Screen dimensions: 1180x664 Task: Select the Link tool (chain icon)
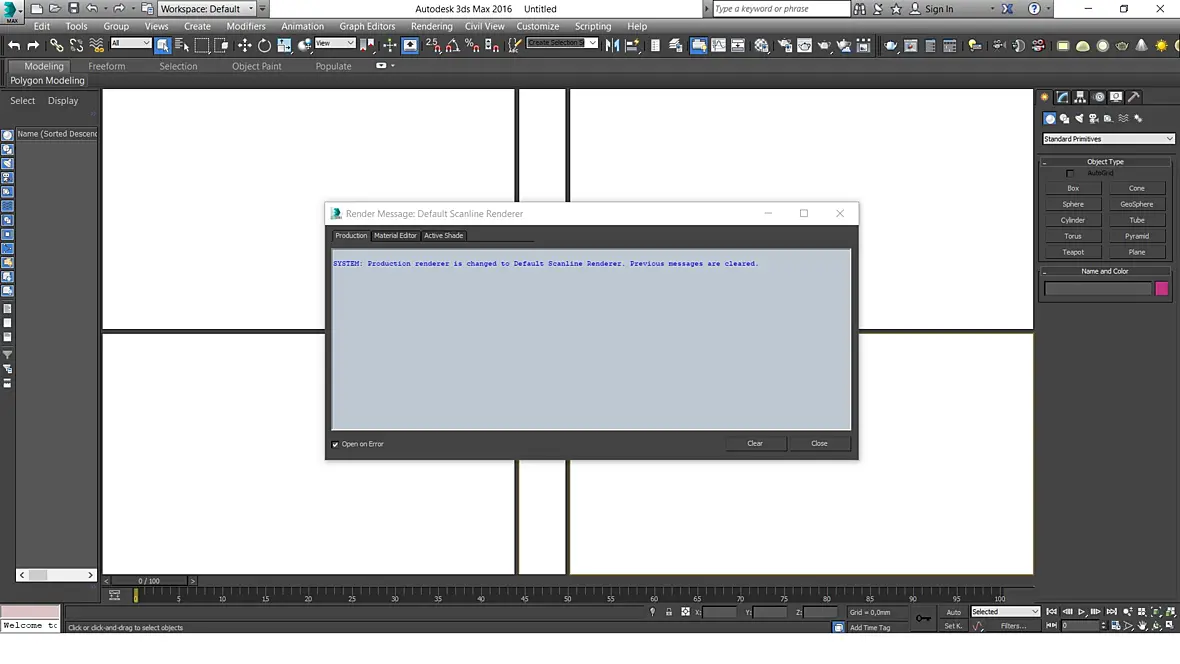[x=56, y=46]
